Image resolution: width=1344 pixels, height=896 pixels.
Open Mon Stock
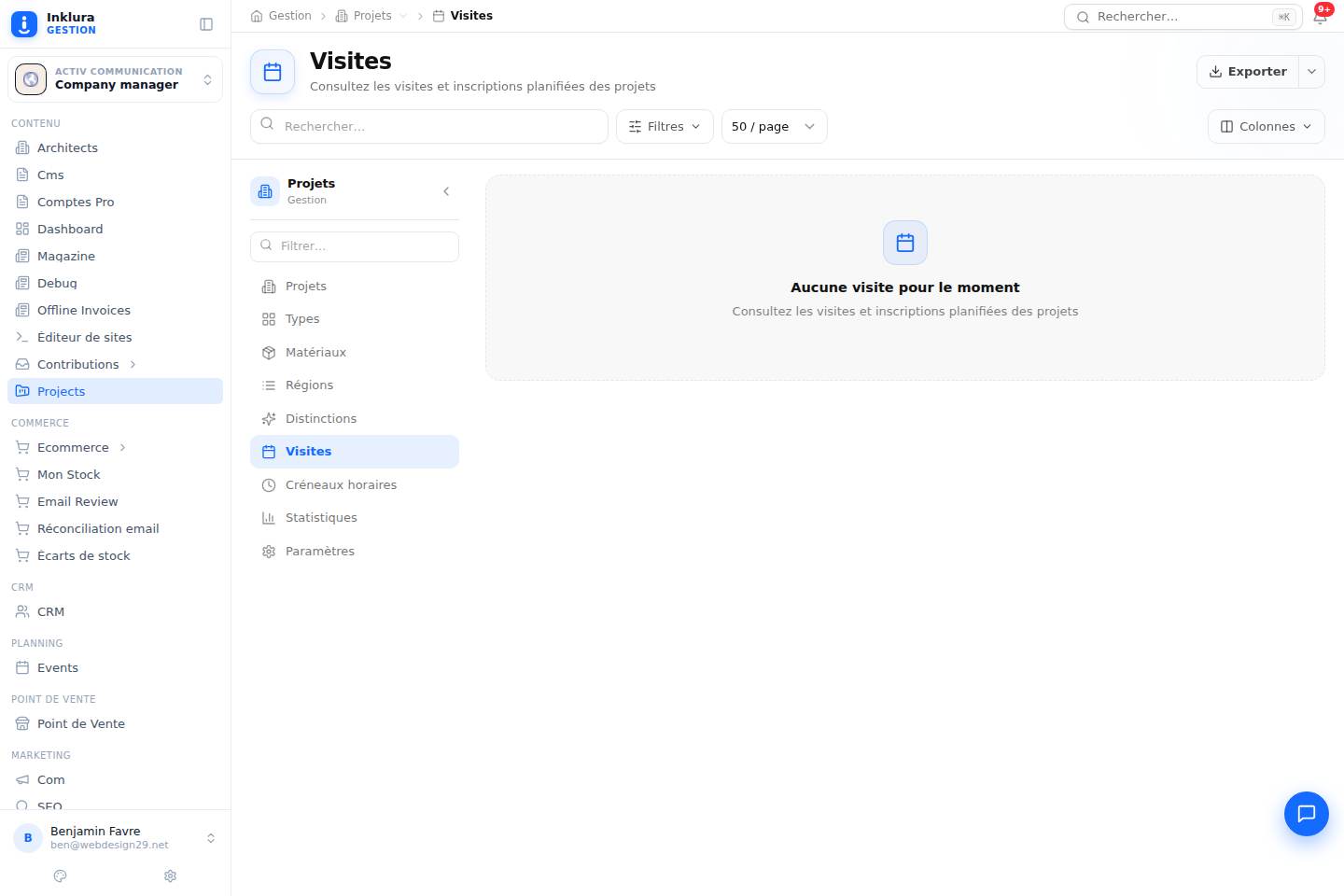coord(115,474)
